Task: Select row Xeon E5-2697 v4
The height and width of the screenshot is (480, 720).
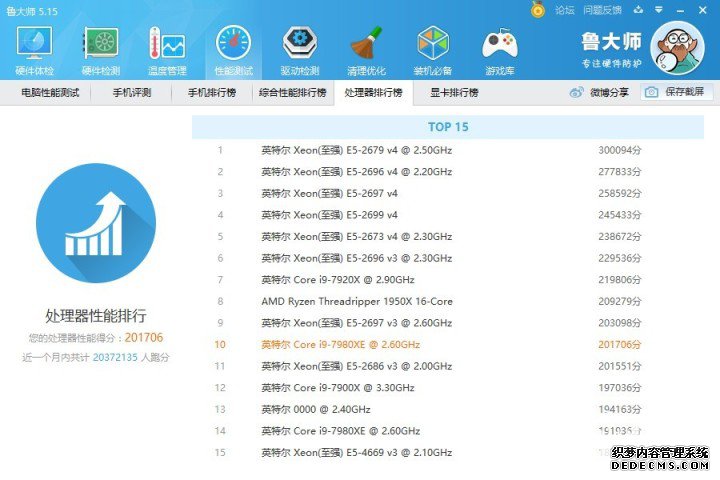Action: pyautogui.click(x=448, y=193)
